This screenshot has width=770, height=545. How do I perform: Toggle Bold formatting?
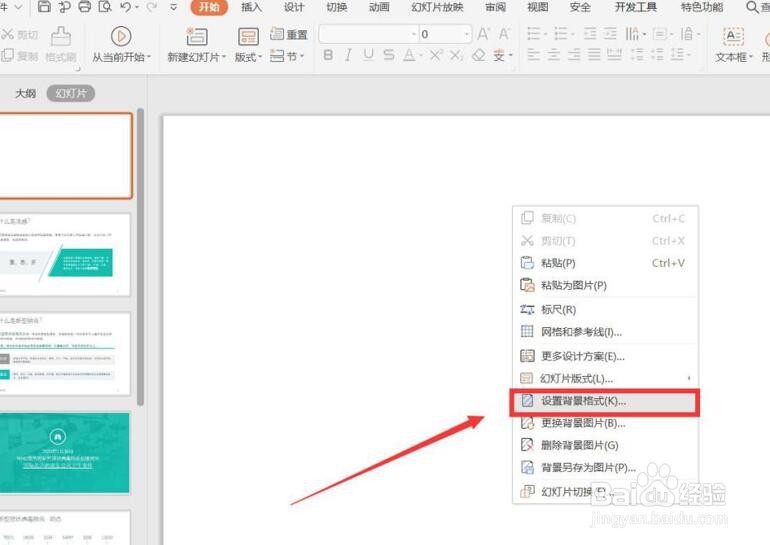coord(328,55)
